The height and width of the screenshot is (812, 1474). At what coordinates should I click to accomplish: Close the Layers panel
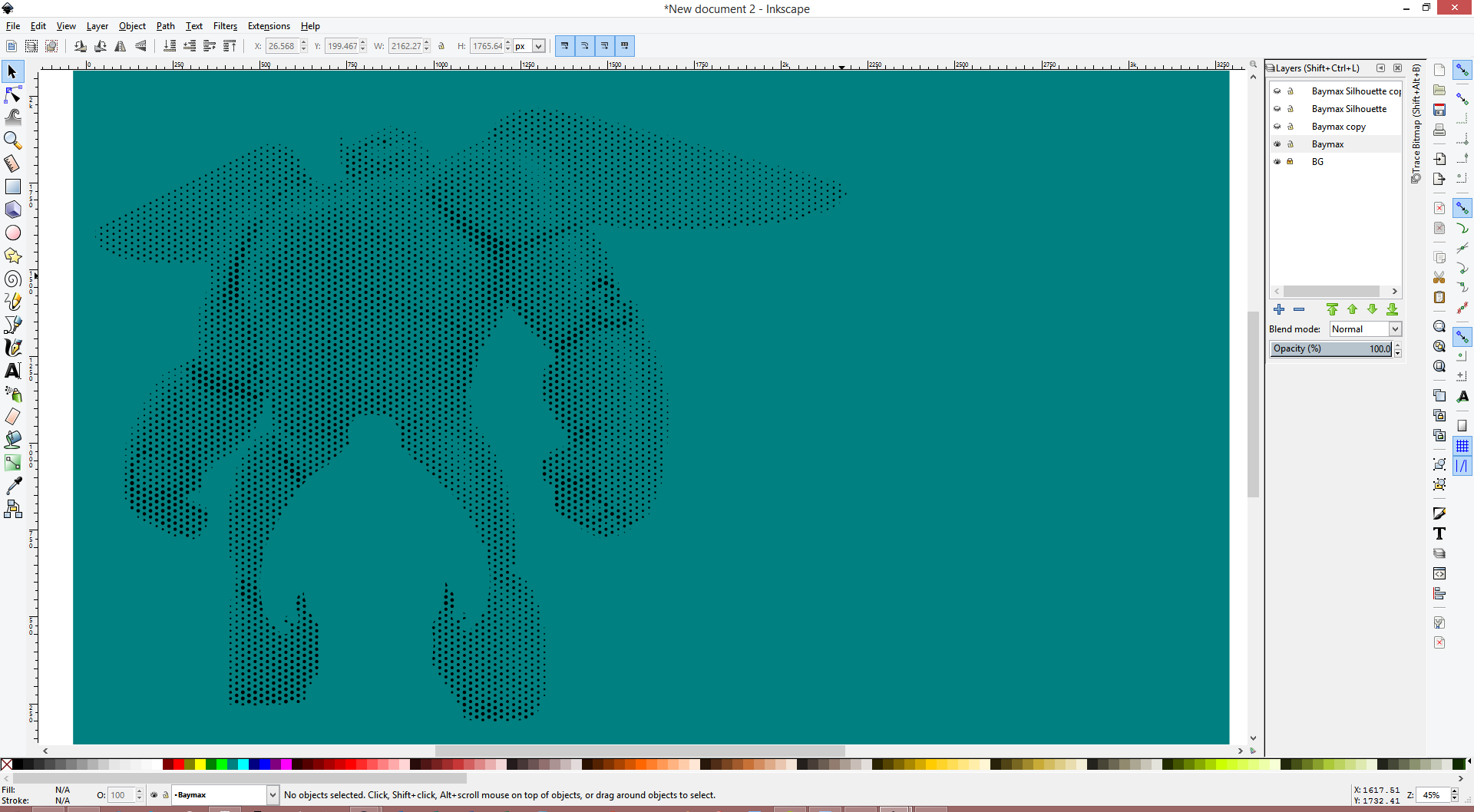click(x=1398, y=68)
